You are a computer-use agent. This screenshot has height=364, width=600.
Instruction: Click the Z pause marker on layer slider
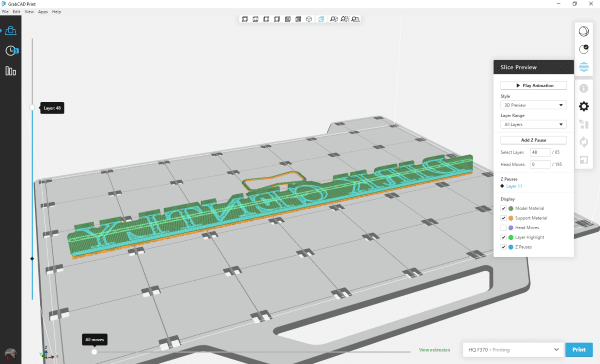pos(32,259)
